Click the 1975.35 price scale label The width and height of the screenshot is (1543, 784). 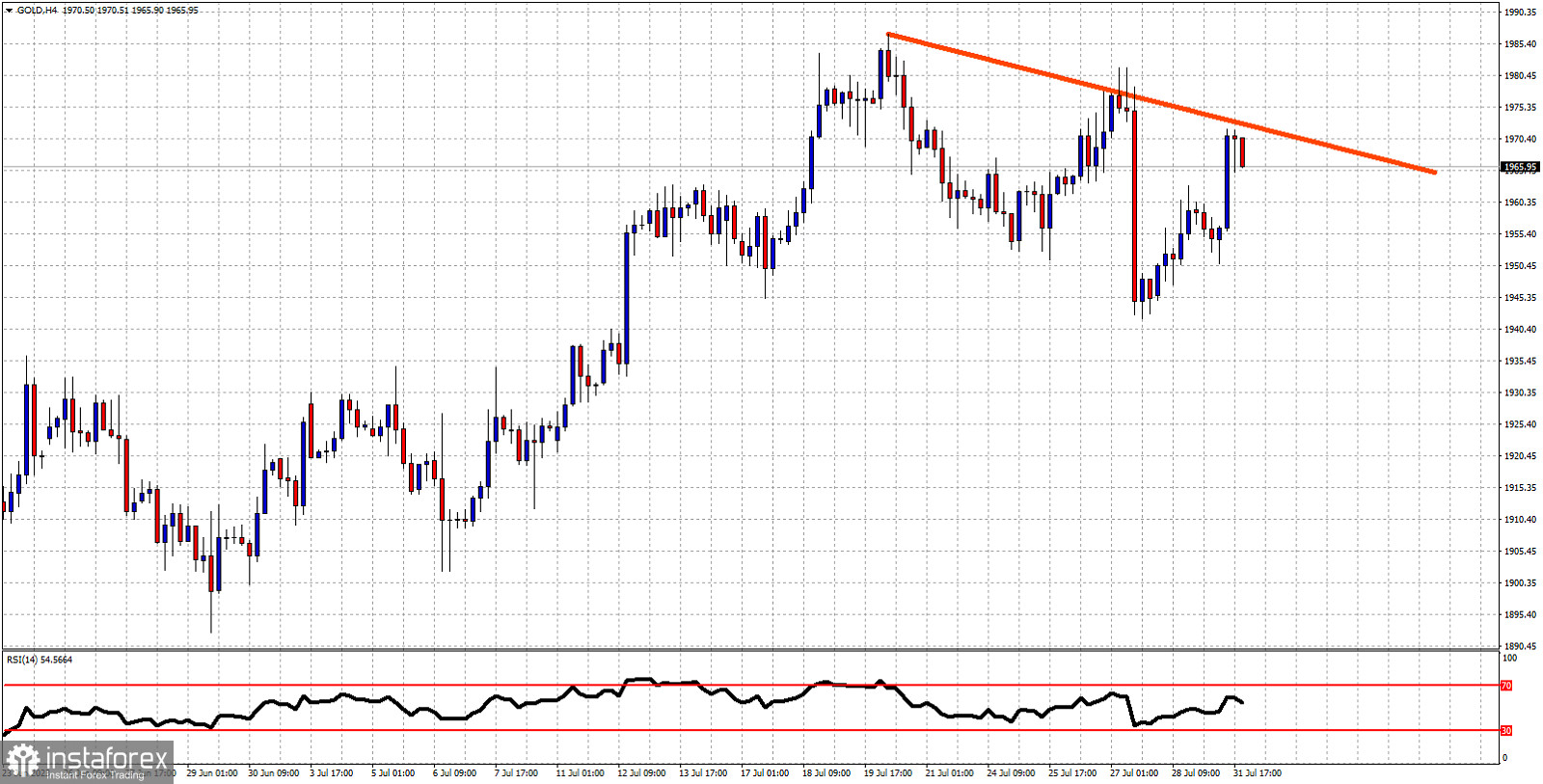(x=1521, y=108)
